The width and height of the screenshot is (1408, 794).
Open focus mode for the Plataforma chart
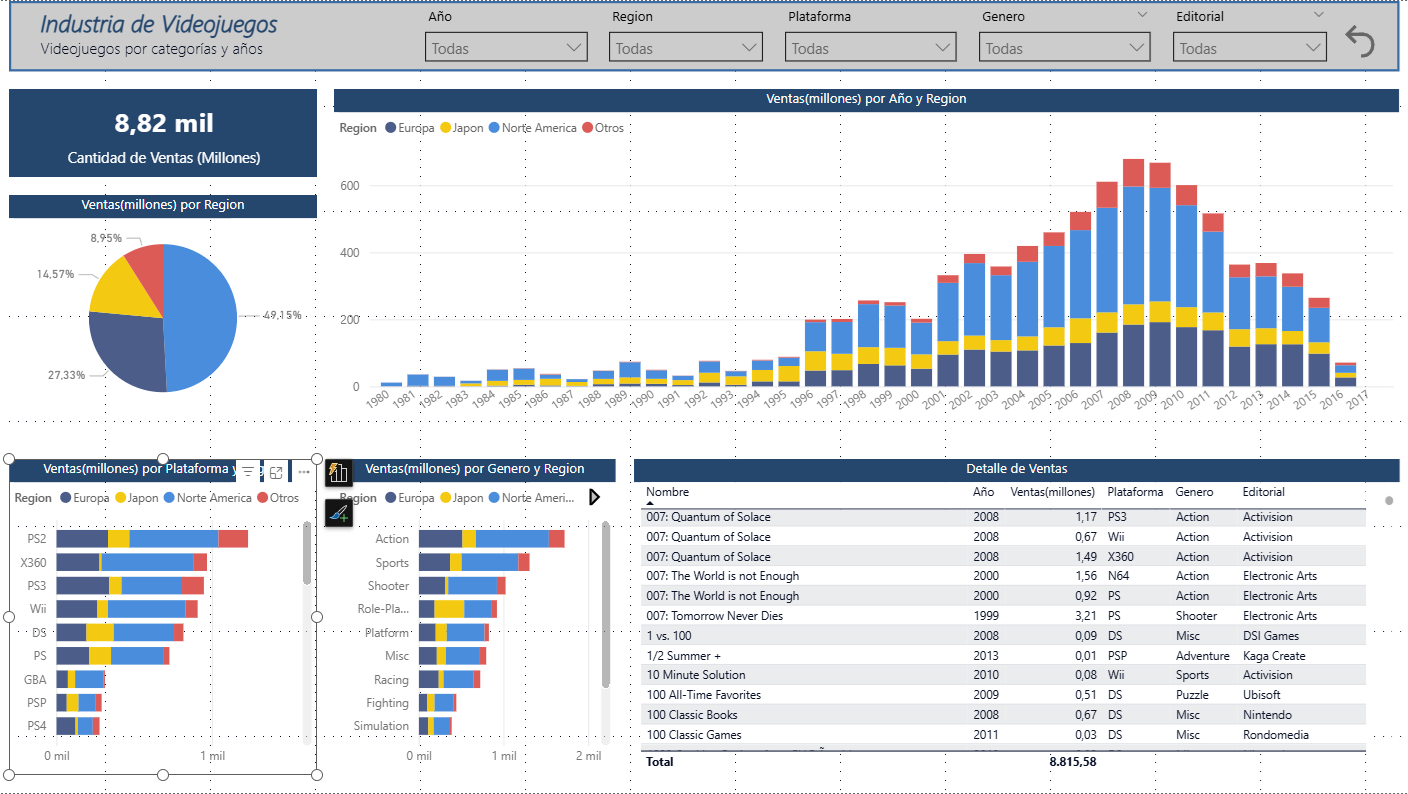tap(276, 471)
